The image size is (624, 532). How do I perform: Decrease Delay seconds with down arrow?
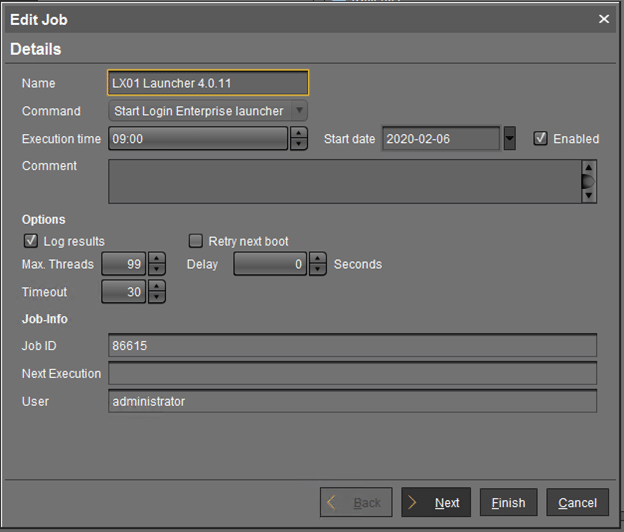pyautogui.click(x=318, y=269)
